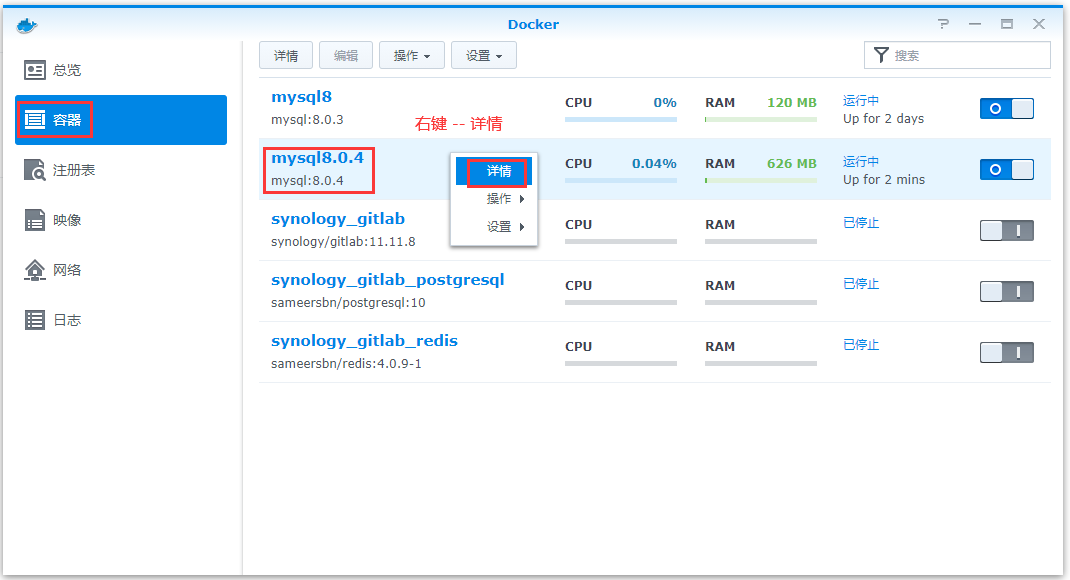Image resolution: width=1070 pixels, height=580 pixels.
Task: Open the 日志 log icon
Action: tap(35, 320)
